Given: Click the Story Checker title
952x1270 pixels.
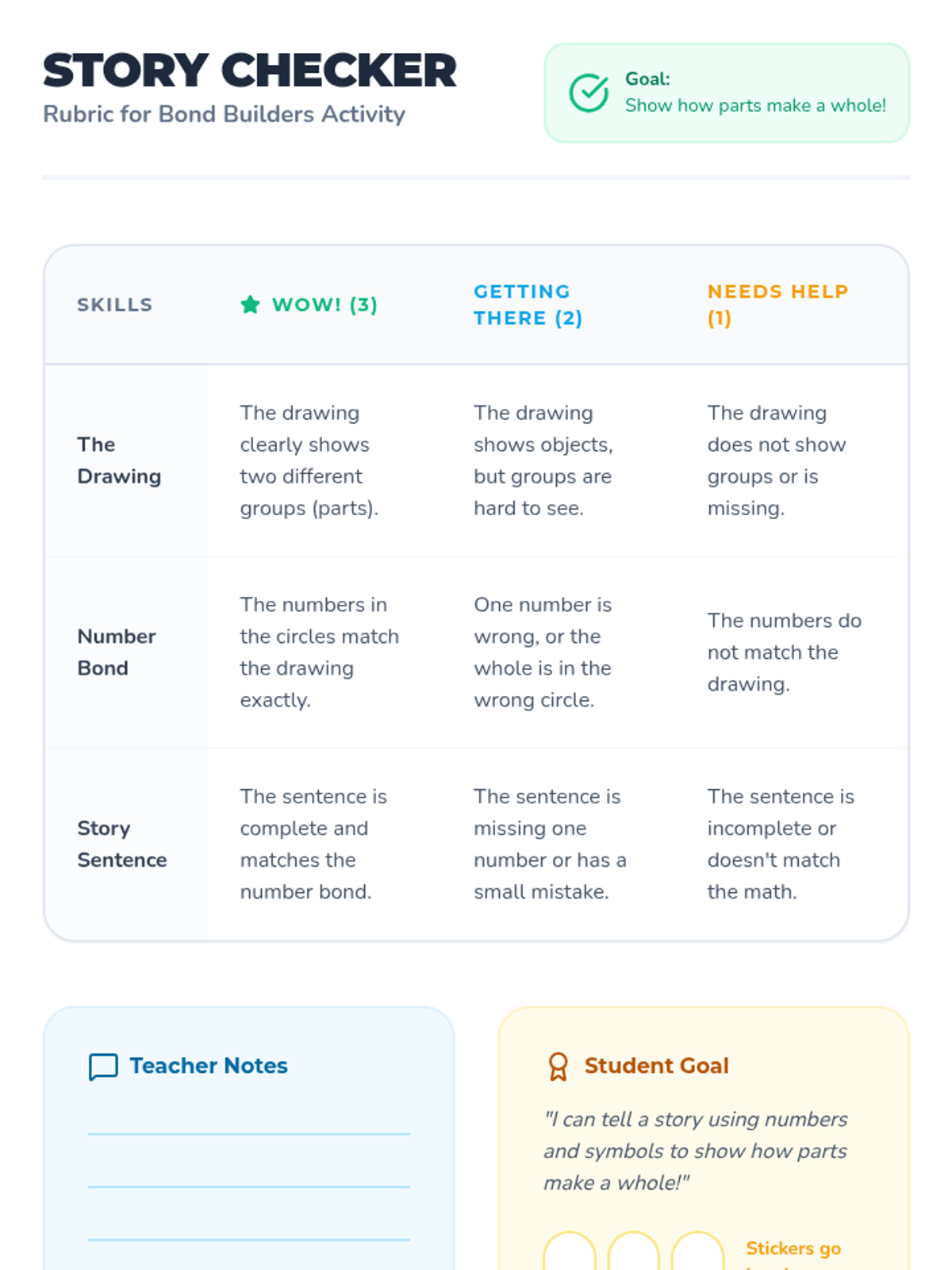Looking at the screenshot, I should (x=250, y=71).
